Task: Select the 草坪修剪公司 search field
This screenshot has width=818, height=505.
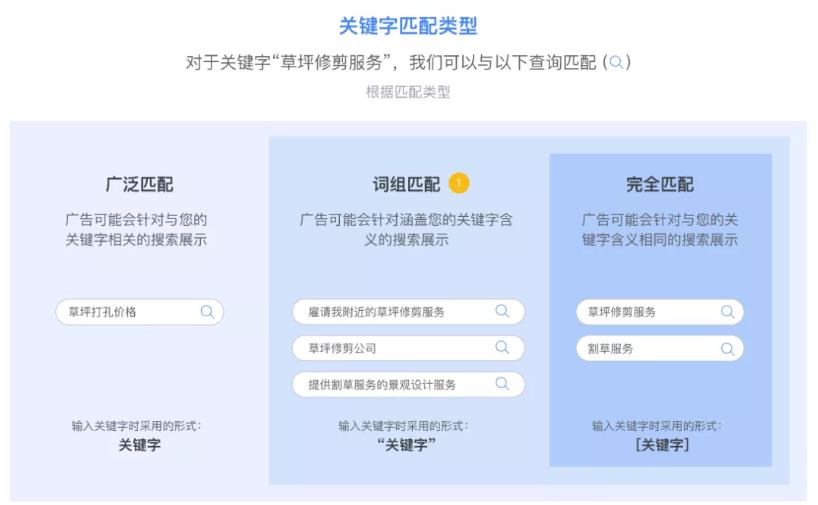Action: pos(408,348)
